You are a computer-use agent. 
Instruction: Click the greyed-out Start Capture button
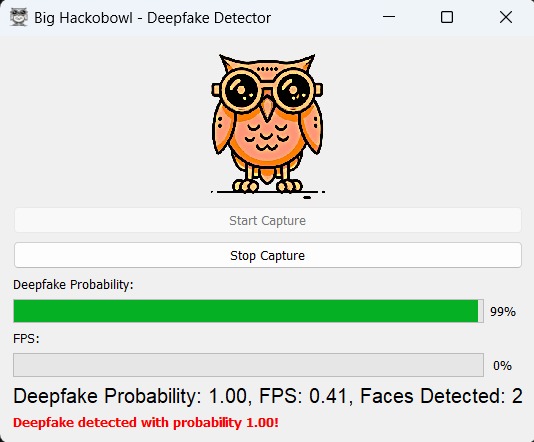(x=268, y=220)
